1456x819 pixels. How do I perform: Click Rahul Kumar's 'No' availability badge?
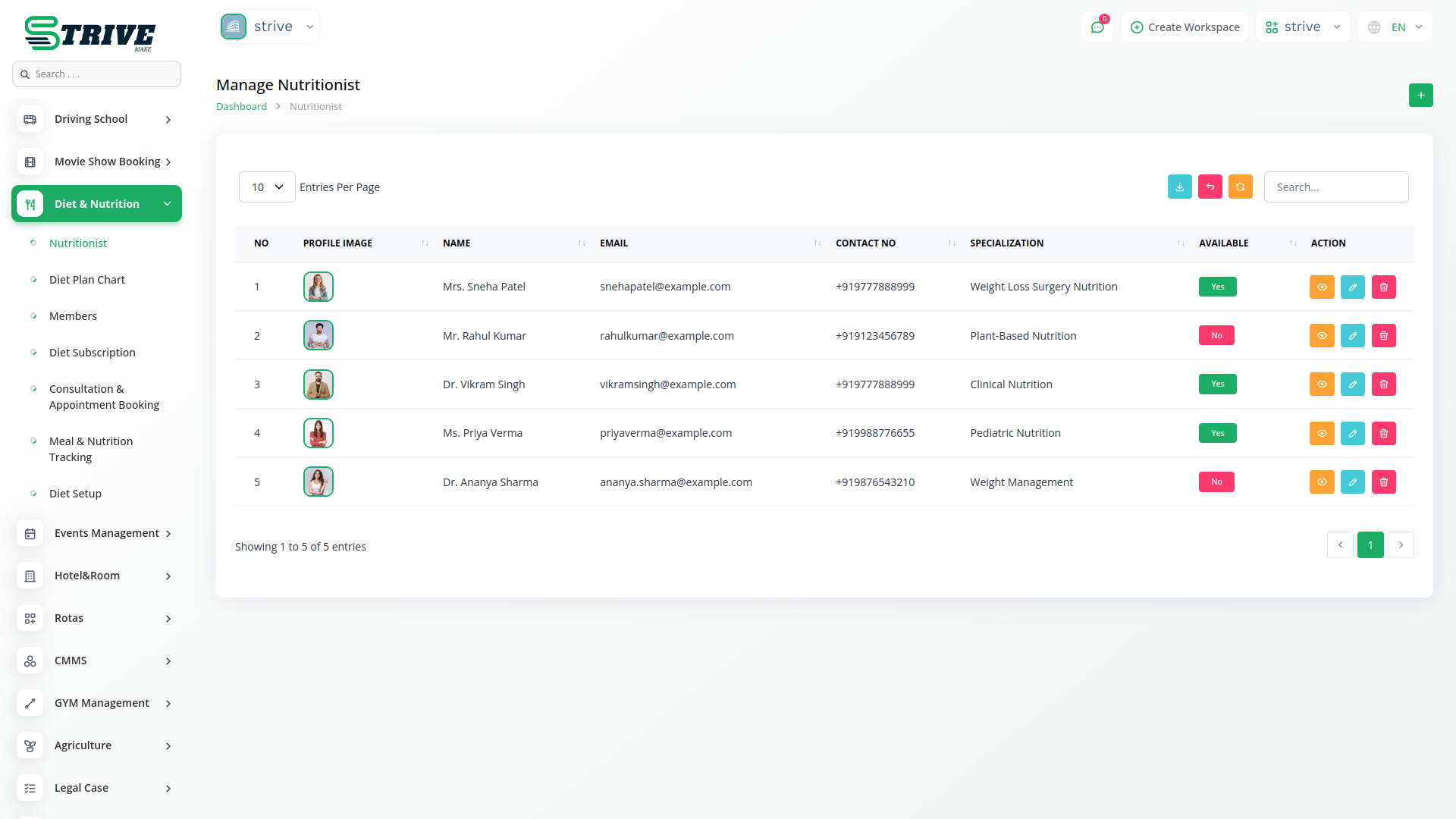click(1216, 336)
